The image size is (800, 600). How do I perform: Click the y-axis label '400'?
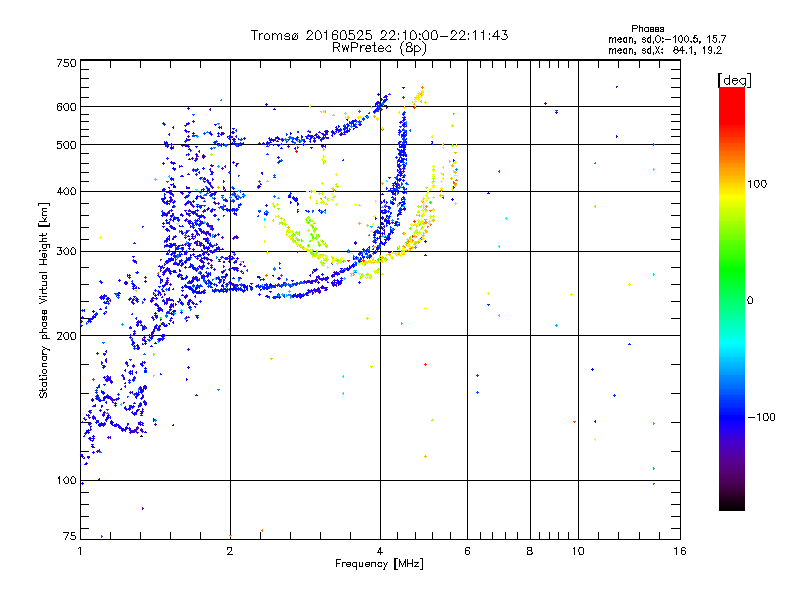[x=66, y=192]
